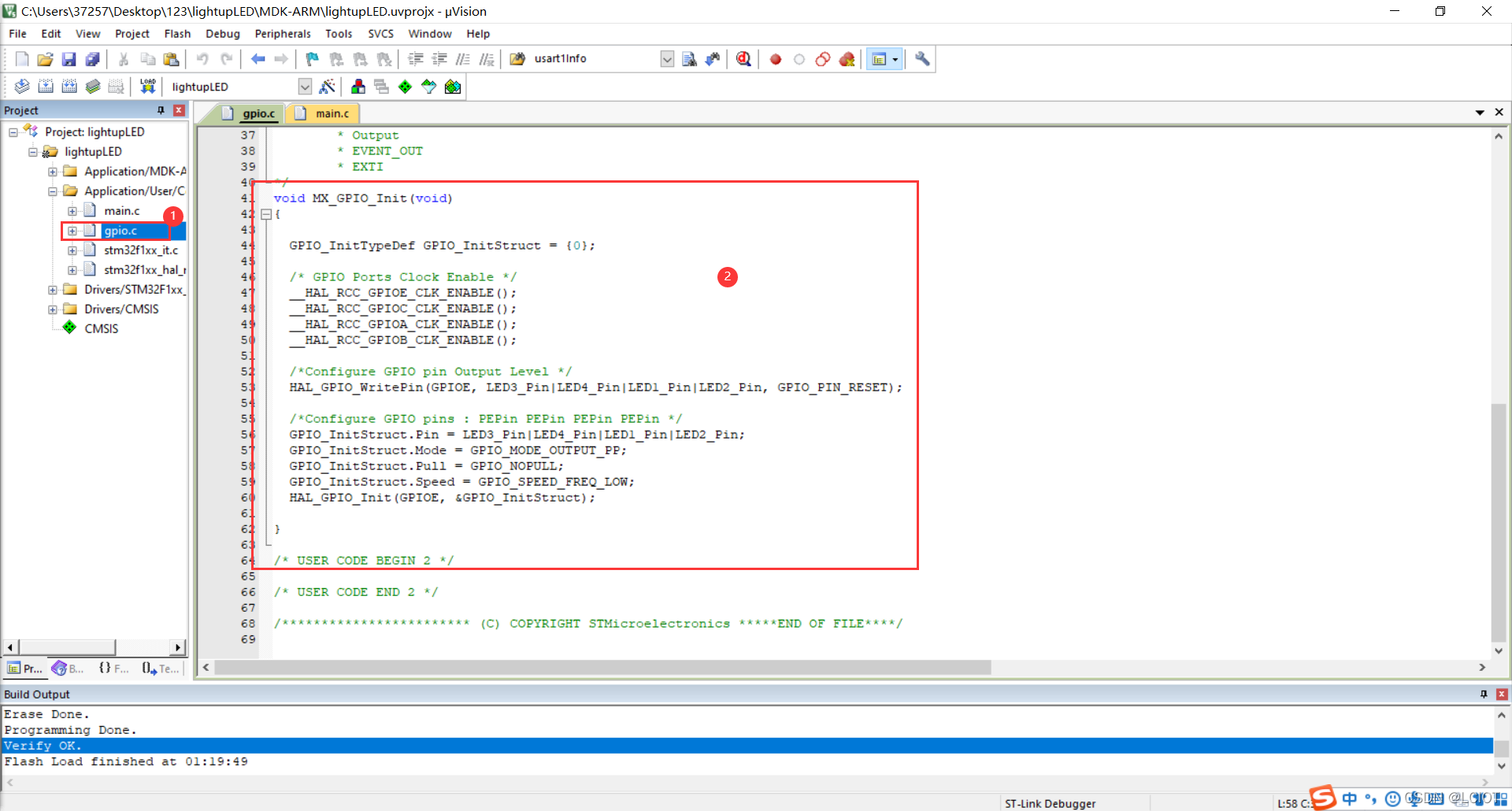Indent selected lines icon

(x=416, y=59)
